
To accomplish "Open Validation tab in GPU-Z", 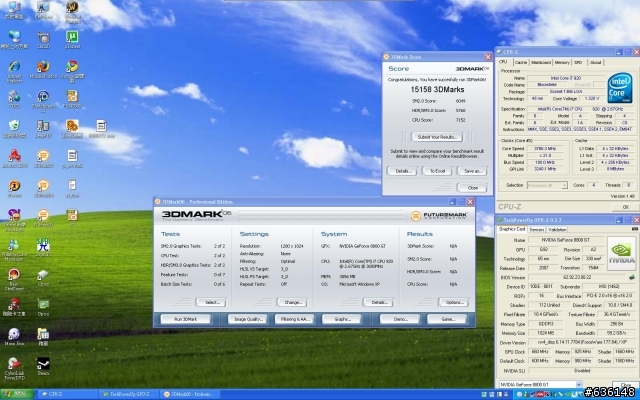I will click(x=557, y=229).
